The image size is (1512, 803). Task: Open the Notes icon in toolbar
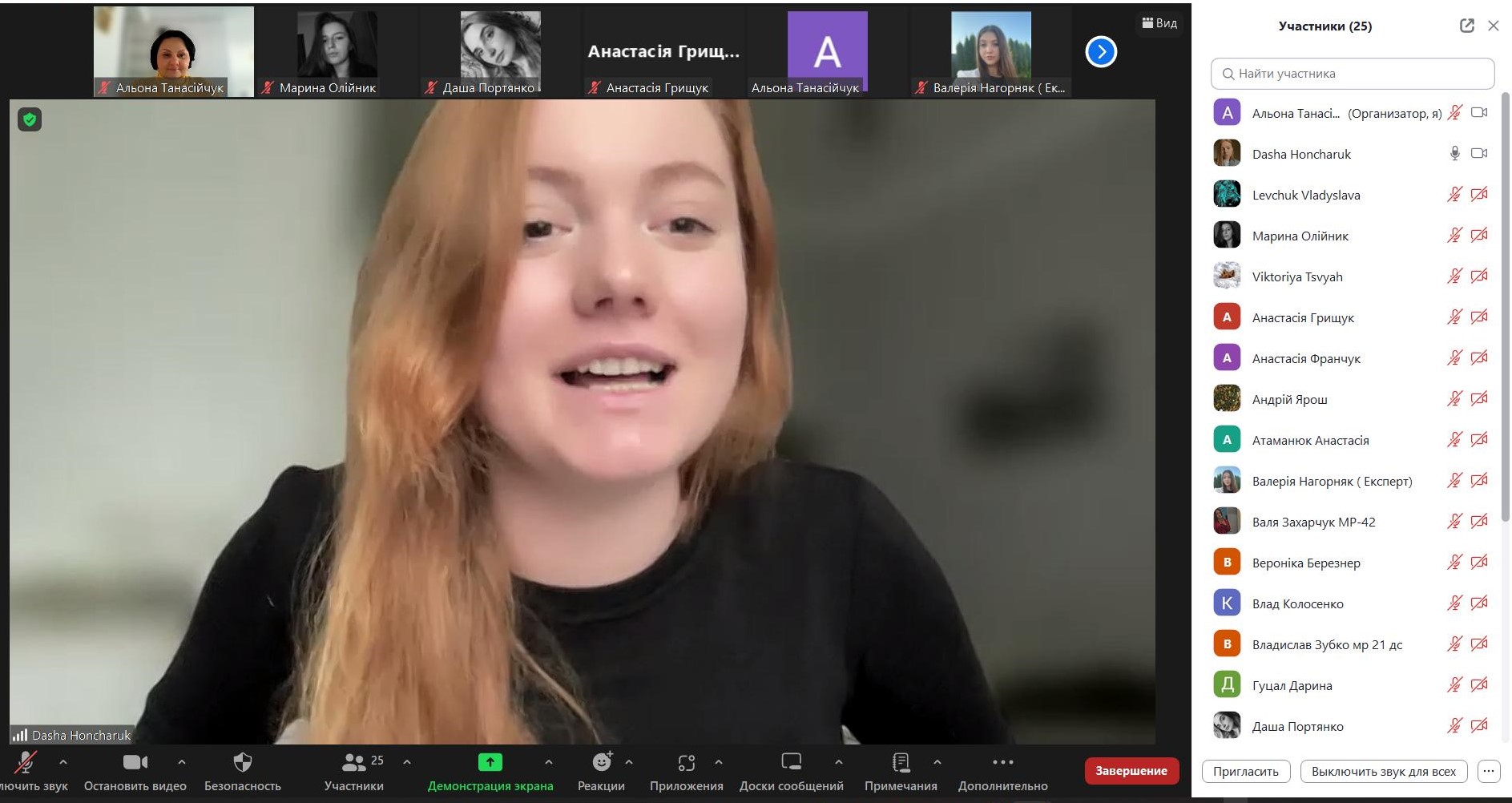[x=901, y=762]
